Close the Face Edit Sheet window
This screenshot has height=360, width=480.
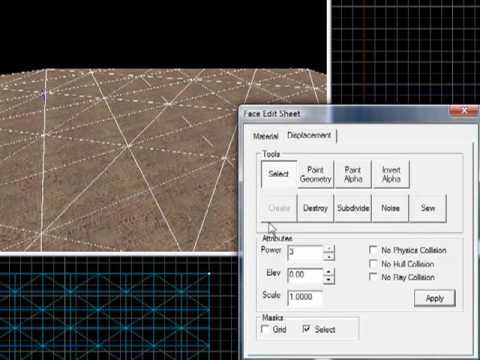(464, 110)
